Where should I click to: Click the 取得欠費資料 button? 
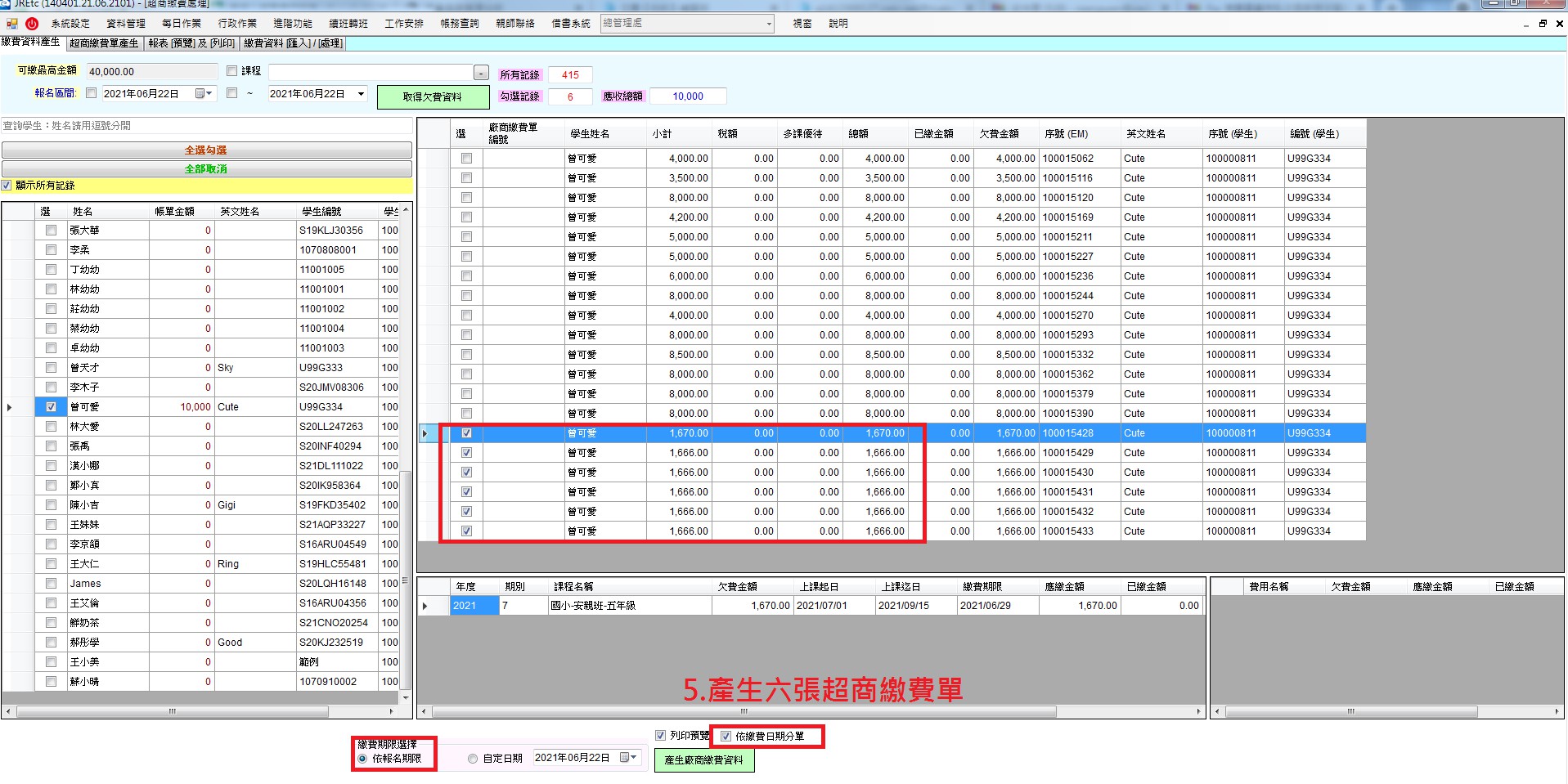tap(433, 97)
